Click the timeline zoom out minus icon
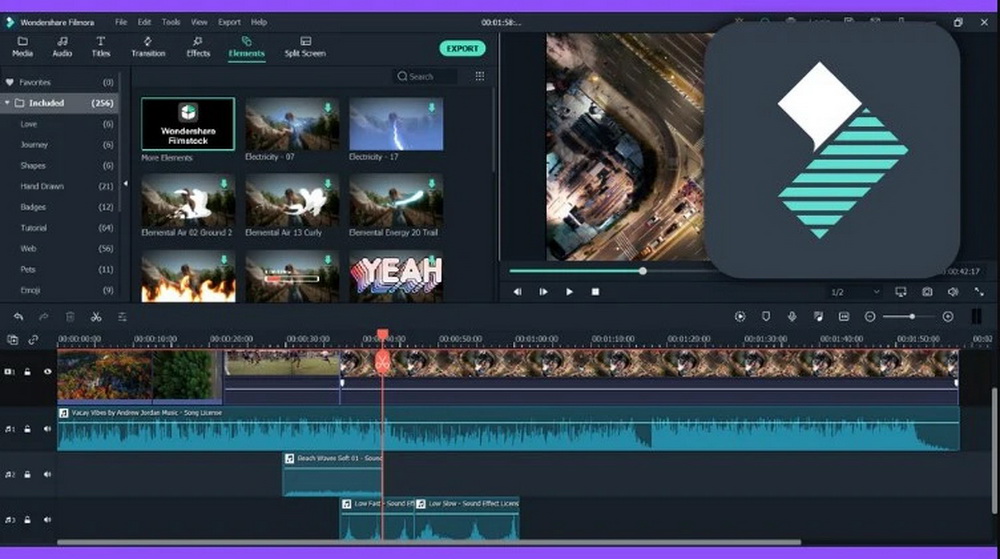 pos(870,317)
